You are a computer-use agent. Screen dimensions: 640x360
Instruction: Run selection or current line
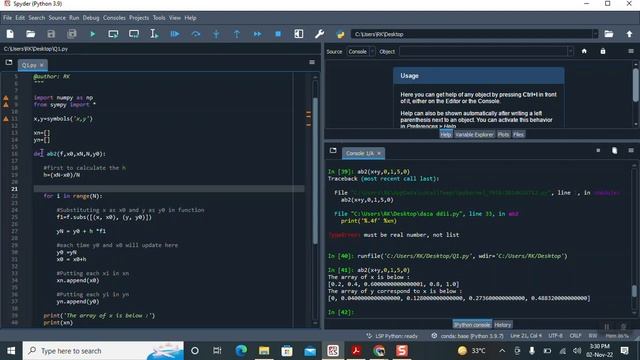pyautogui.click(x=154, y=34)
